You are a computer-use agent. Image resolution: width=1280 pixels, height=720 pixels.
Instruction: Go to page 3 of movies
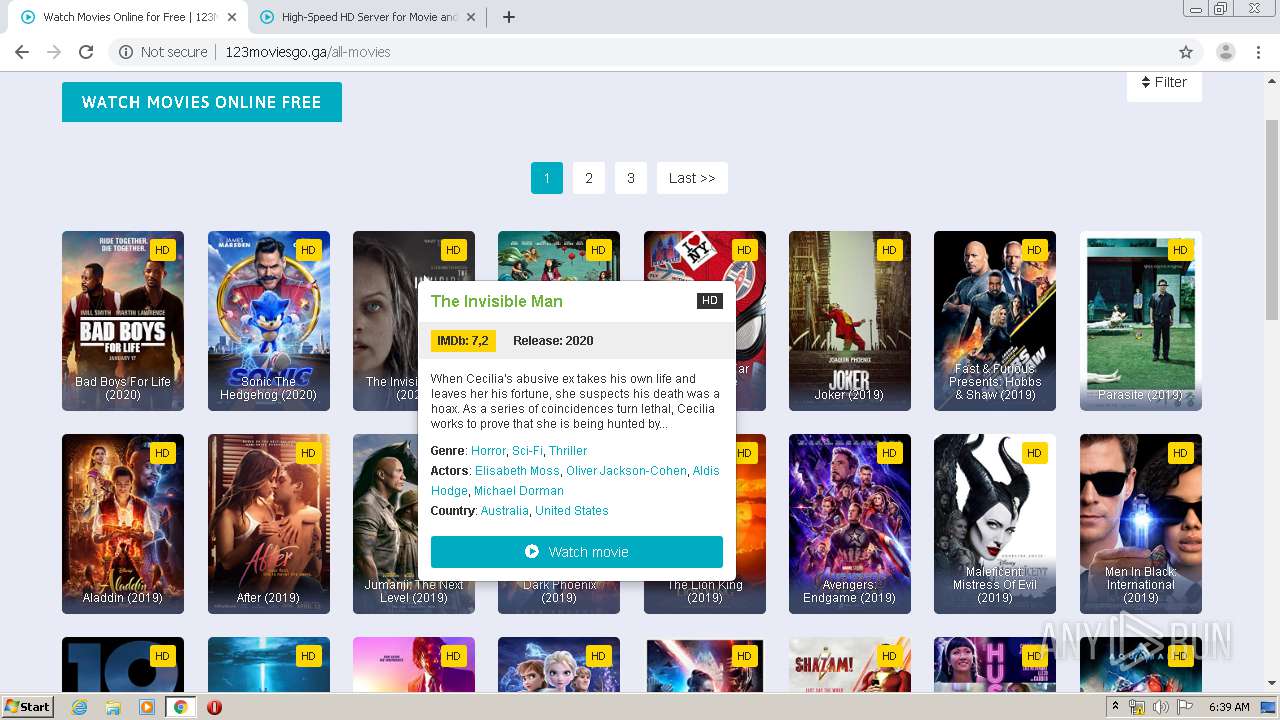[631, 178]
